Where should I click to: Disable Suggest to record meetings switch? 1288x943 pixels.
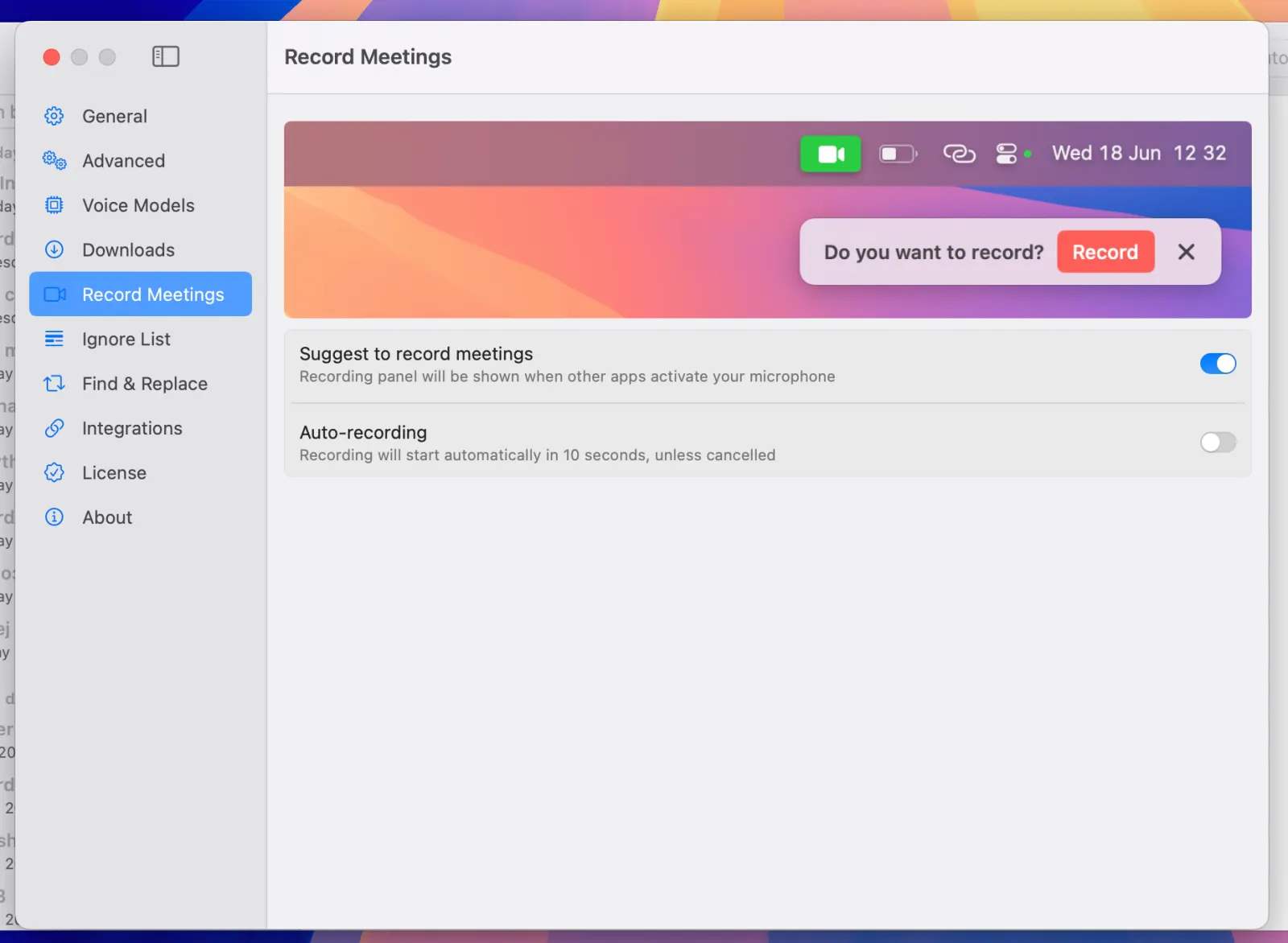pyautogui.click(x=1218, y=364)
